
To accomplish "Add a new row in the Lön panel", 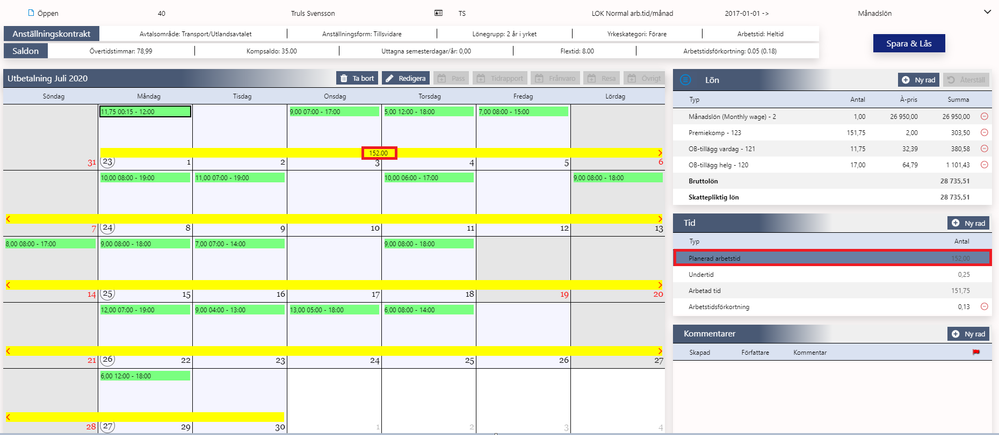I will click(x=919, y=80).
